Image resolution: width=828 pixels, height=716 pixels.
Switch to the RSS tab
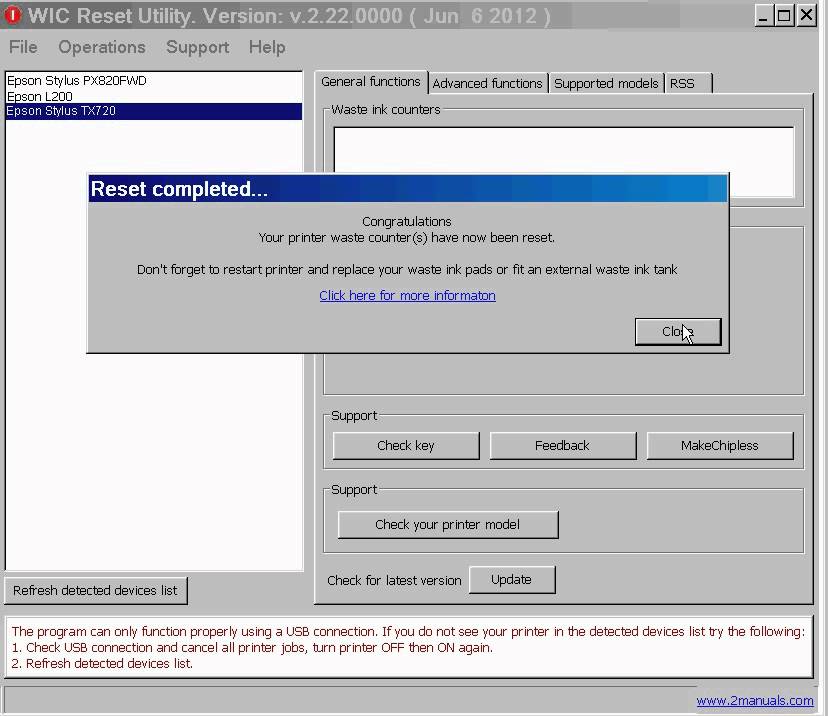(x=688, y=83)
